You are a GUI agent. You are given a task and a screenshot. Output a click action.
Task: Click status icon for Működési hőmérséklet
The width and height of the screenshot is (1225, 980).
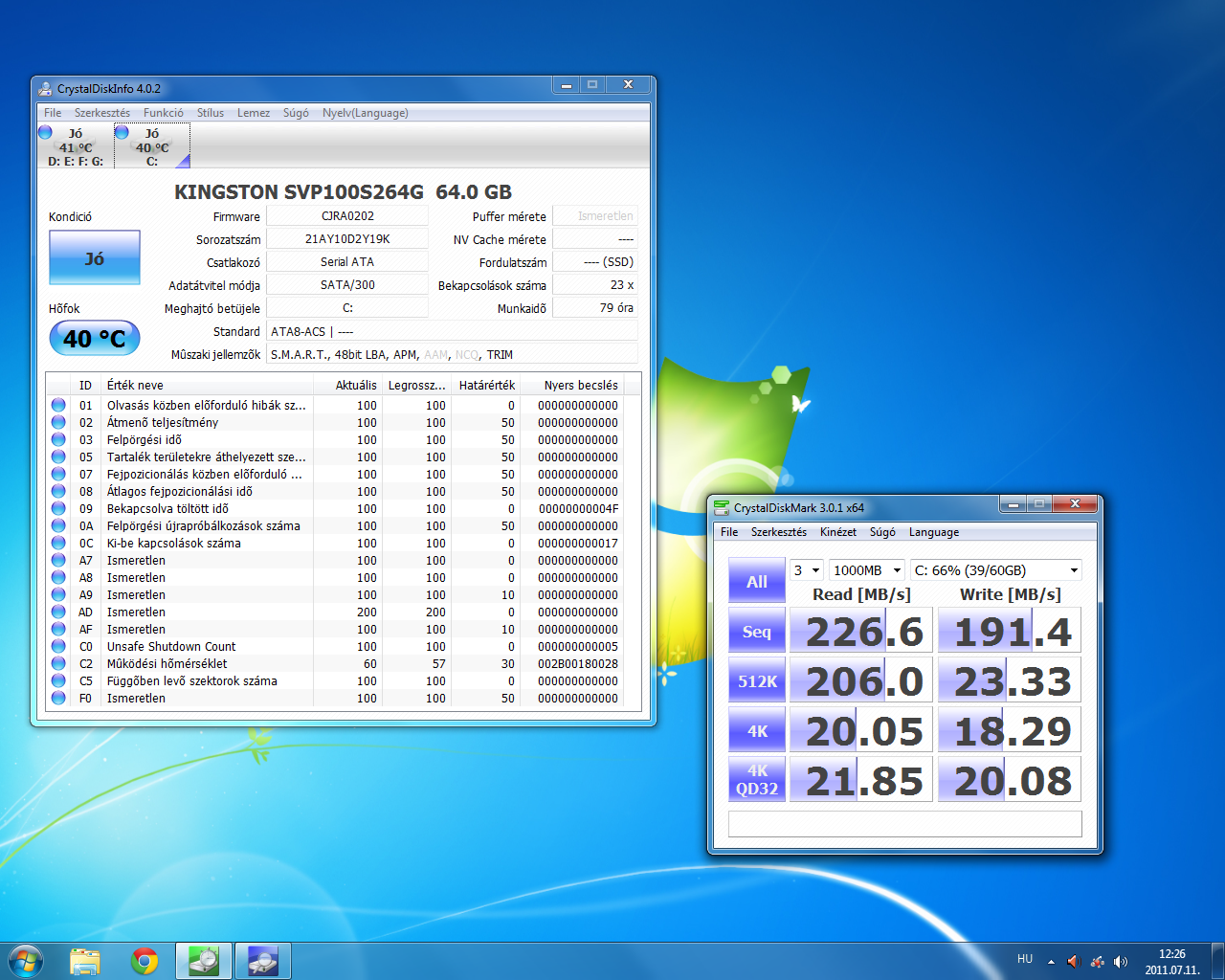pyautogui.click(x=59, y=663)
